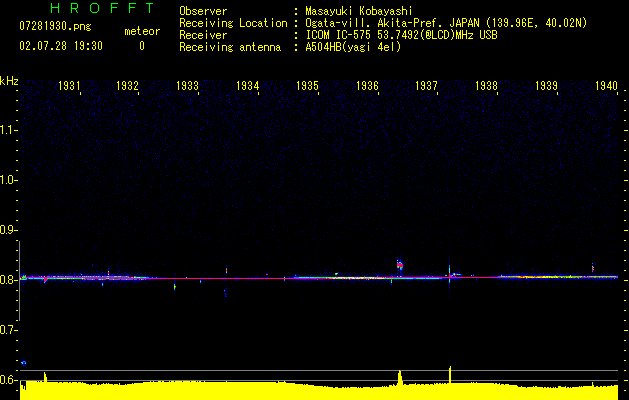The height and width of the screenshot is (400, 629).
Task: Click the Observer field label
Action: coord(203,11)
